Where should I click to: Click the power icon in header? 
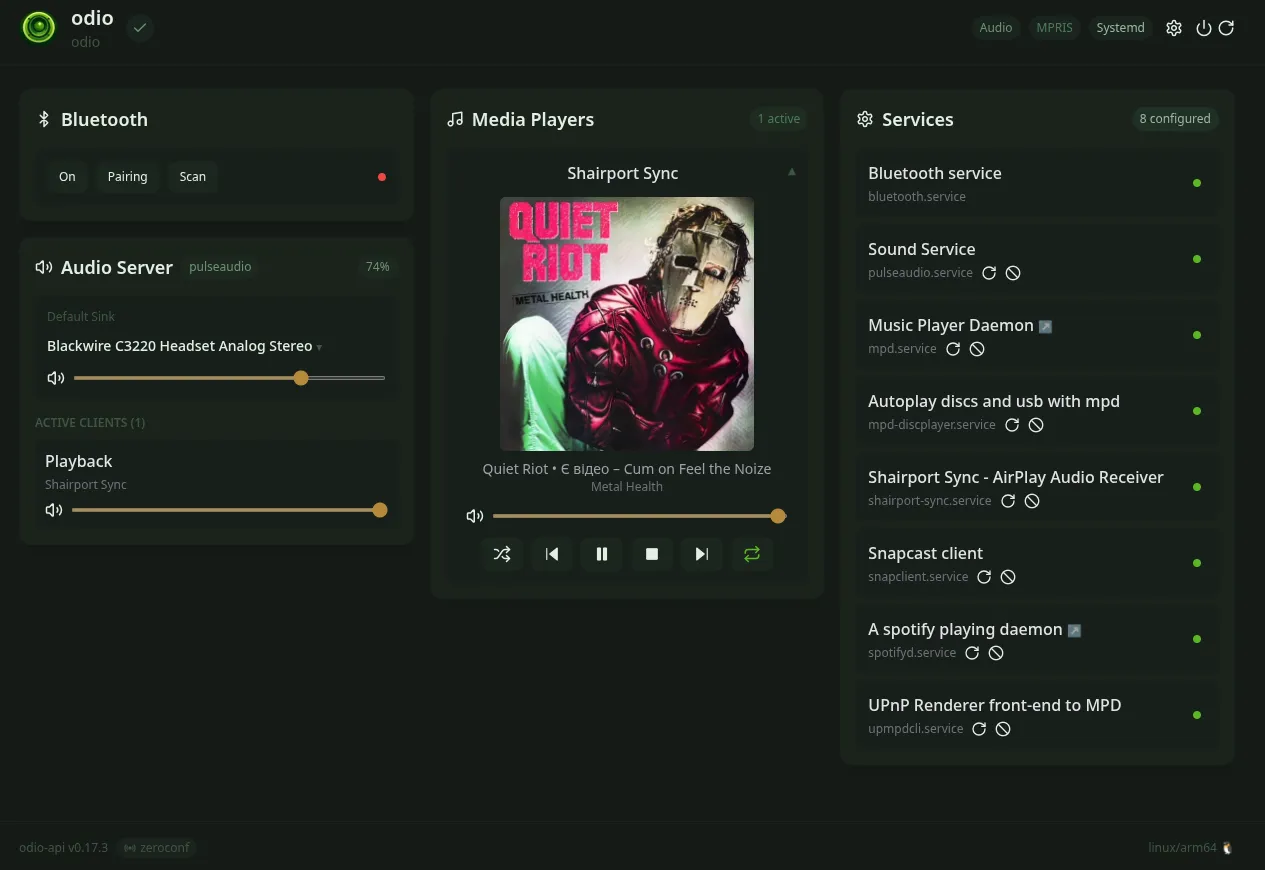1204,28
